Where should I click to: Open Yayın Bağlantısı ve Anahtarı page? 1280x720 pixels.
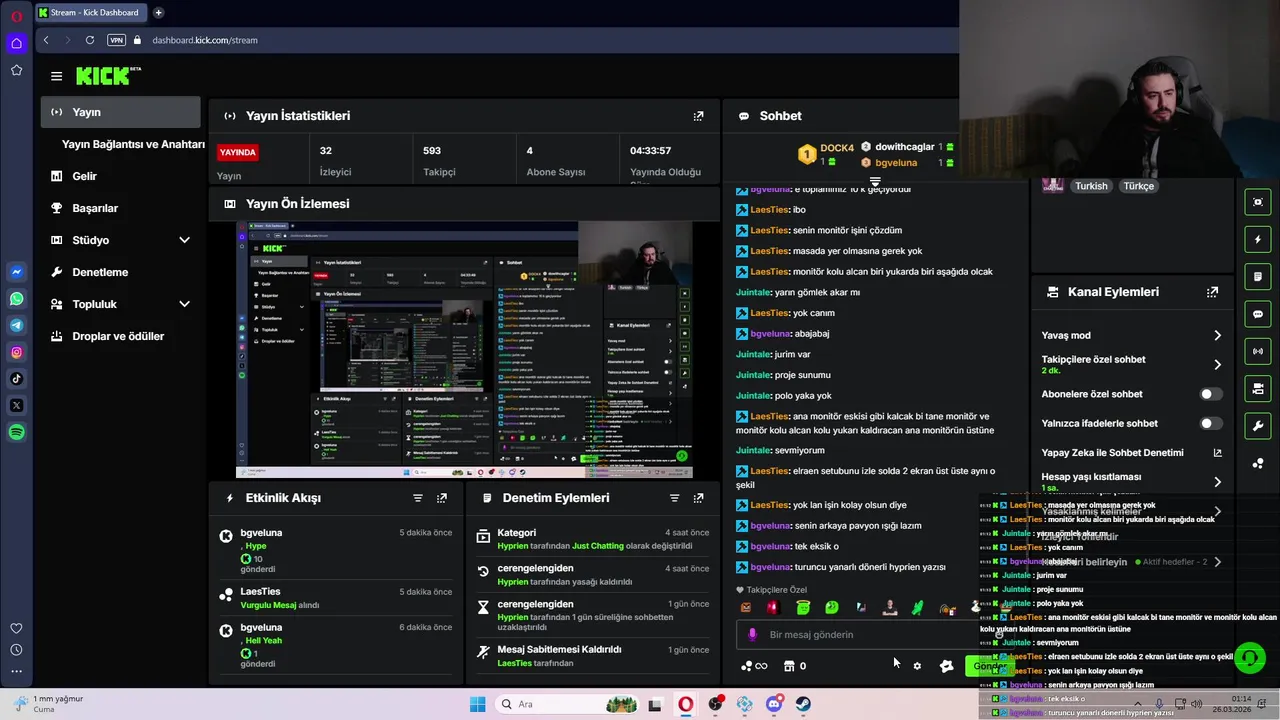133,144
